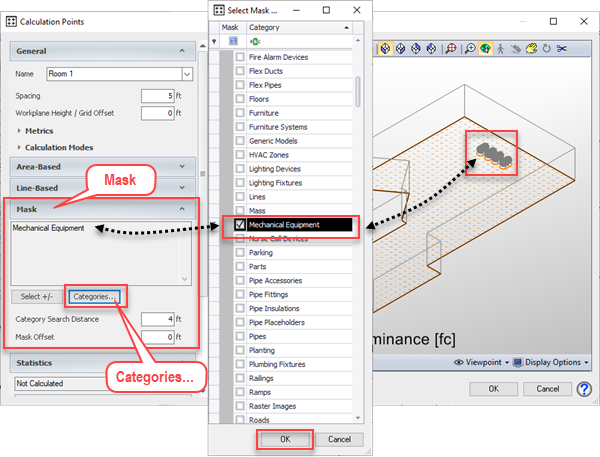Image resolution: width=600 pixels, height=457 pixels.
Task: Open the Name dropdown showing Room 1
Action: point(187,74)
